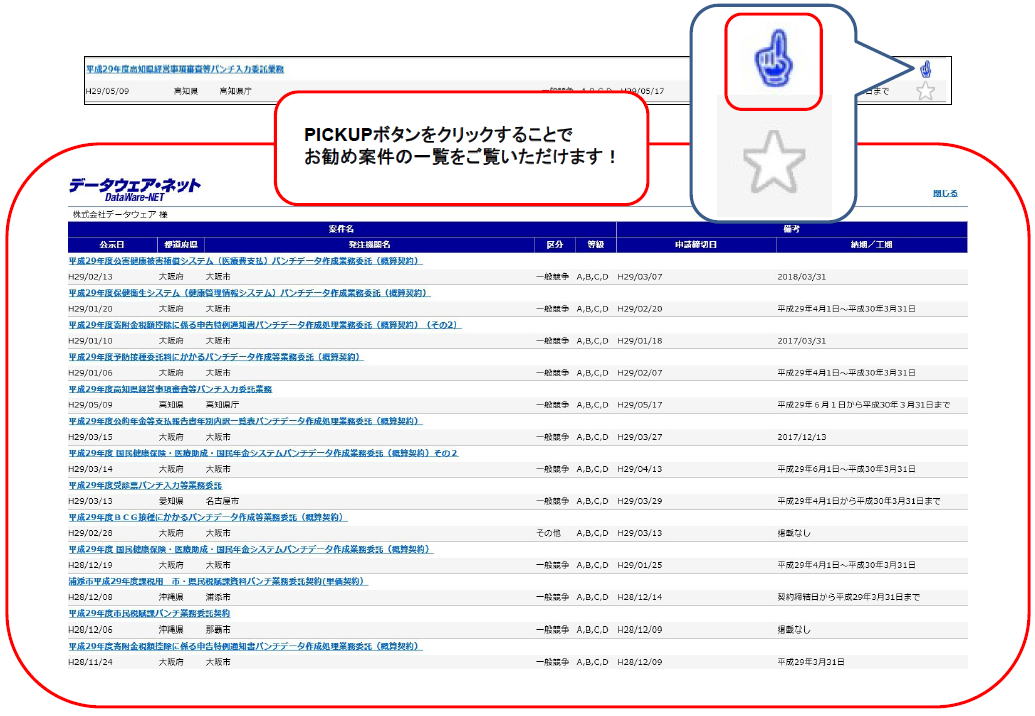This screenshot has width=1035, height=716.
Task: Click the データウェア・ネット DataWare-NET logo
Action: pos(135,189)
